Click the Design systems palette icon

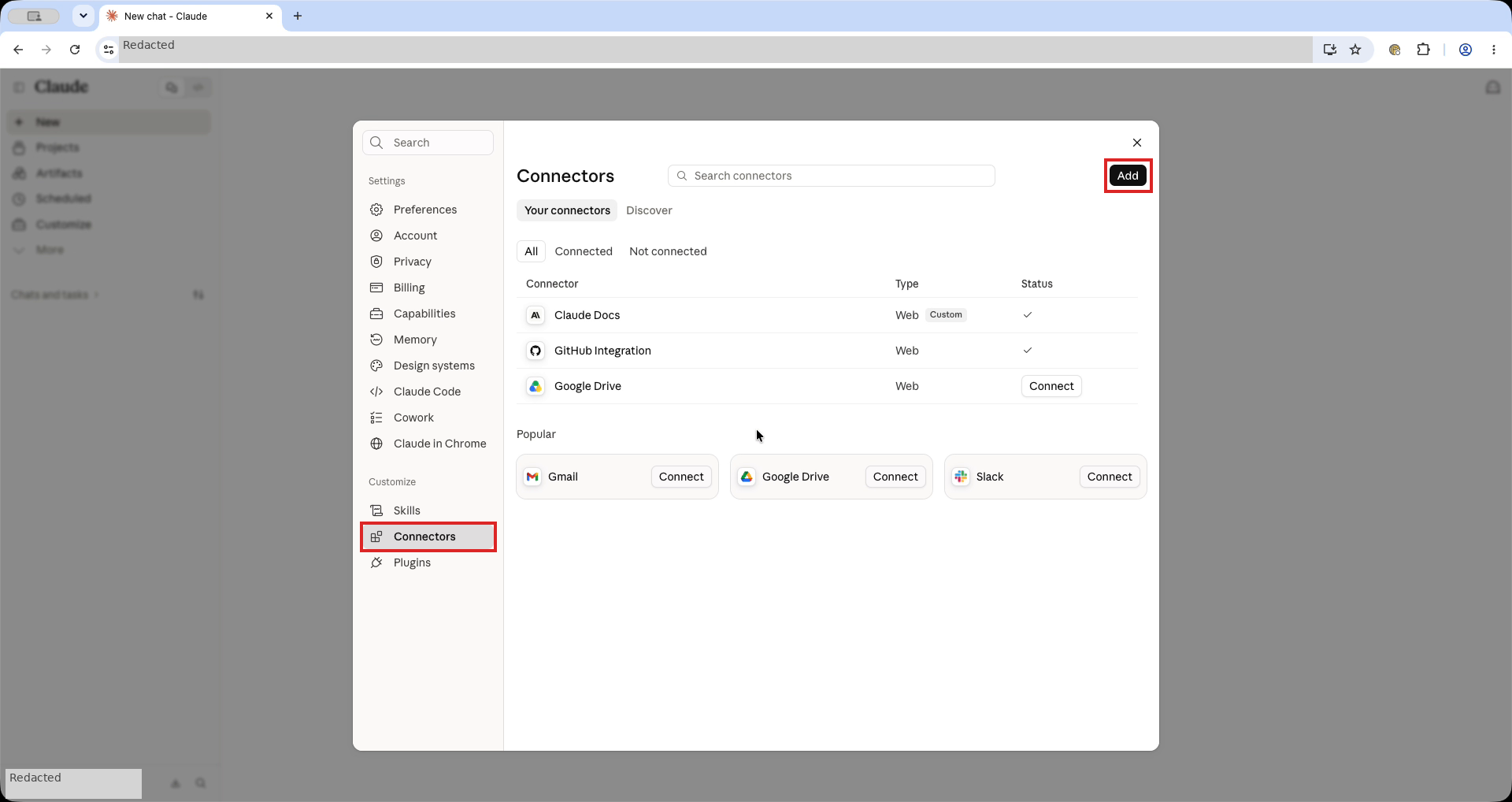(376, 366)
